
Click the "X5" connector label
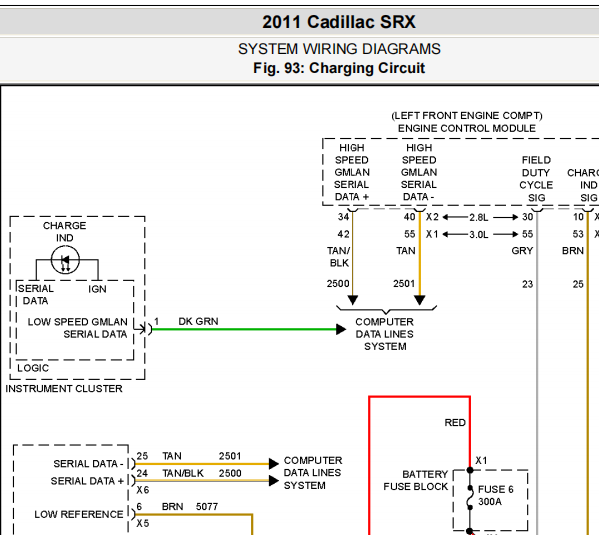click(x=142, y=523)
